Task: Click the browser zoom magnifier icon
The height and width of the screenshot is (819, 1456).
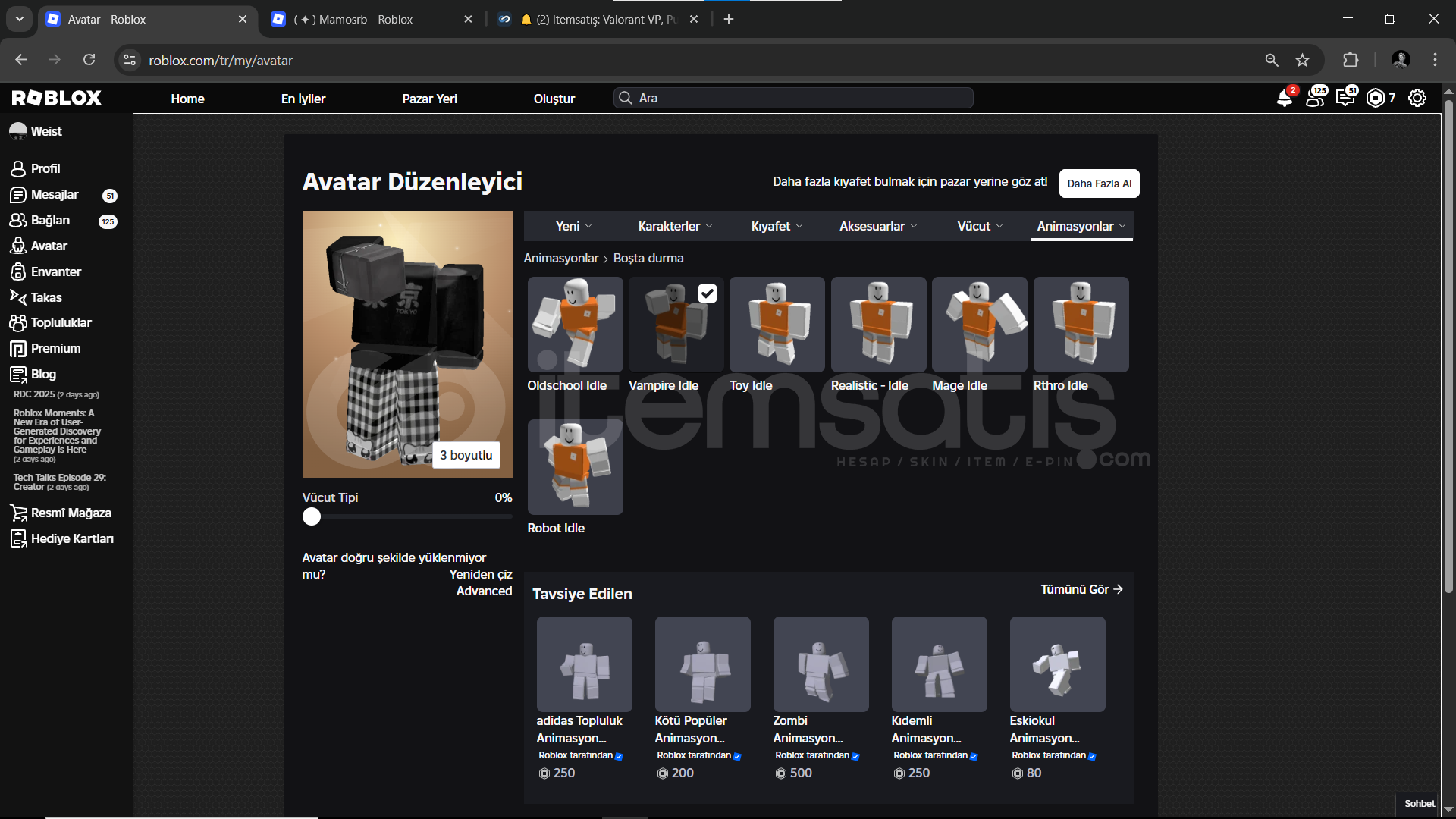Action: pyautogui.click(x=1272, y=60)
